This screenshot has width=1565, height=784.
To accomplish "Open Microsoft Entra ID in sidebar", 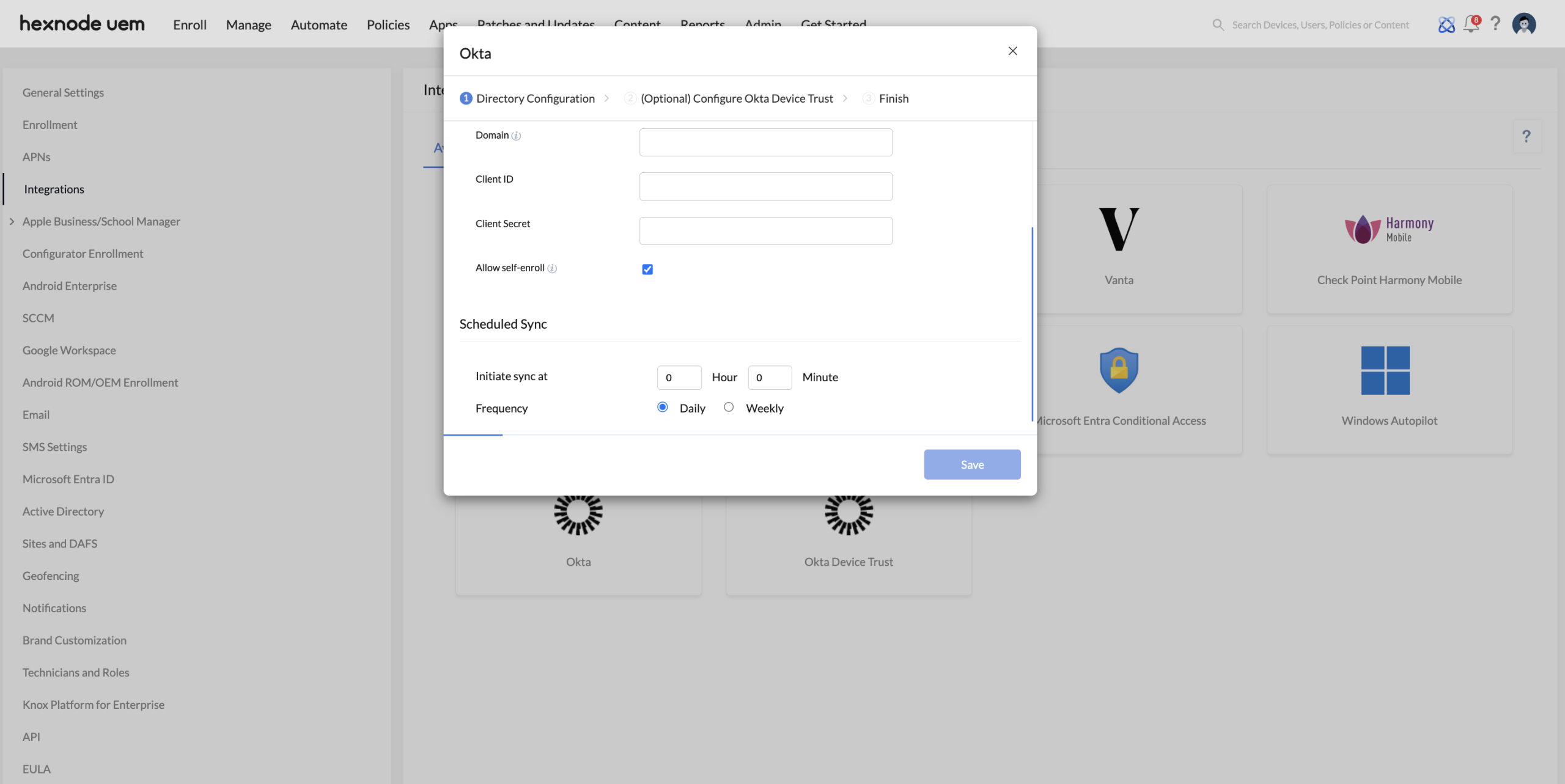I will [68, 479].
